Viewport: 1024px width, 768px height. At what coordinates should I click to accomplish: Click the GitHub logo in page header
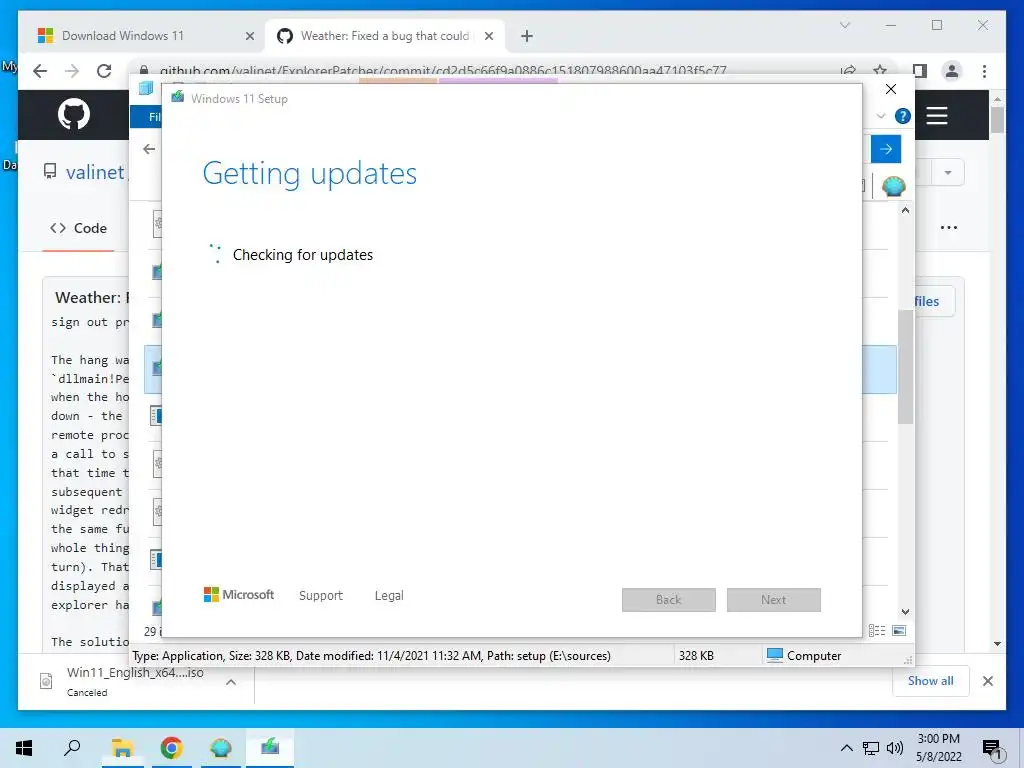pos(74,114)
